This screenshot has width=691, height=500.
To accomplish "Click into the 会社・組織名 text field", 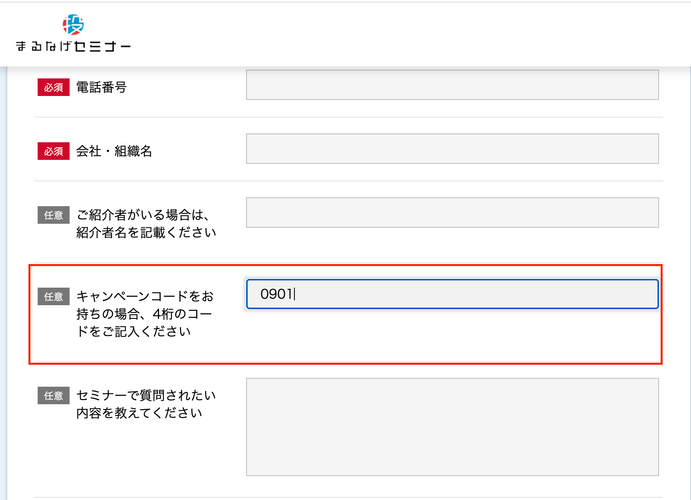I will pyautogui.click(x=452, y=149).
